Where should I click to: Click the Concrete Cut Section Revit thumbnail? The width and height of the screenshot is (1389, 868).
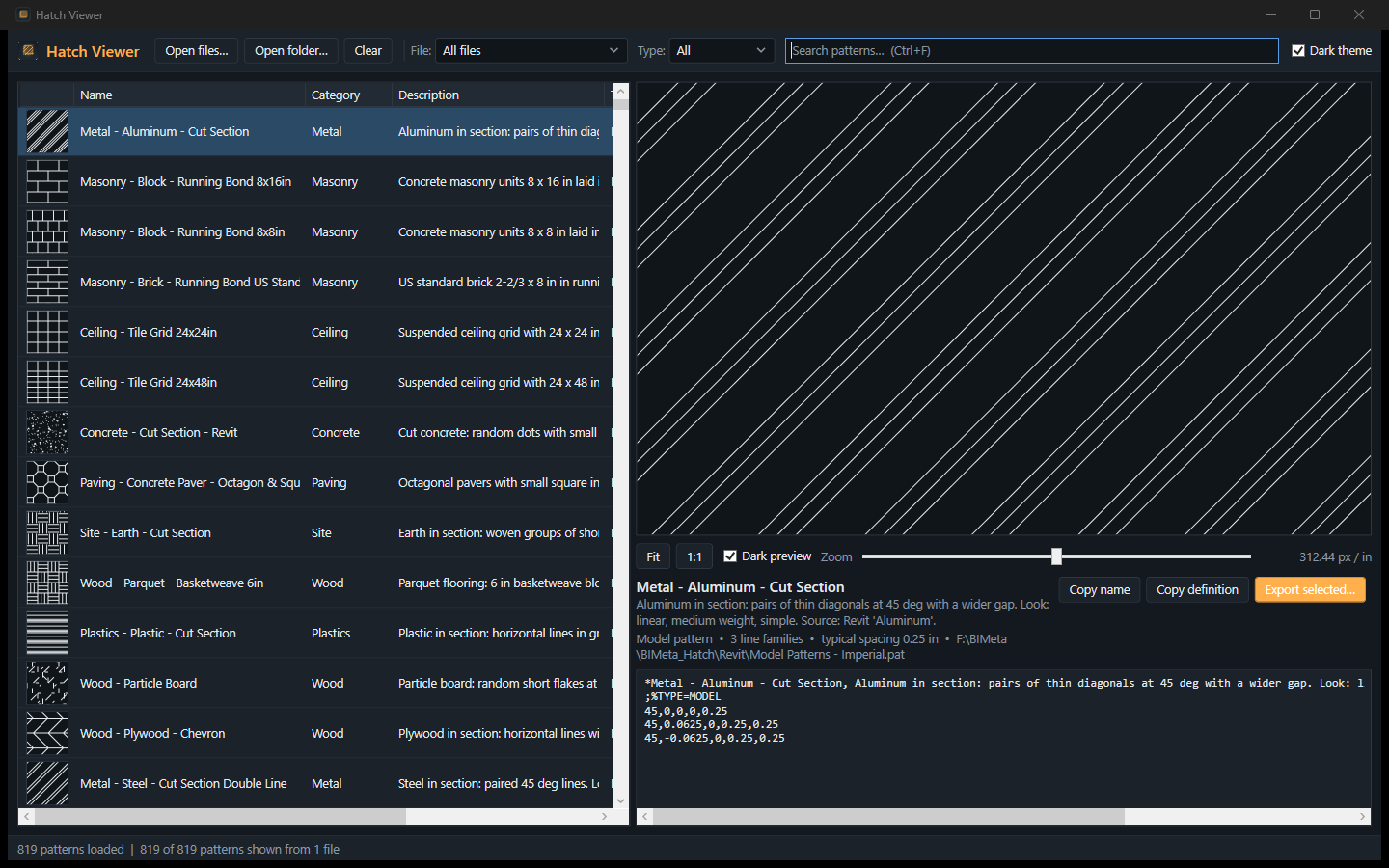(x=47, y=432)
